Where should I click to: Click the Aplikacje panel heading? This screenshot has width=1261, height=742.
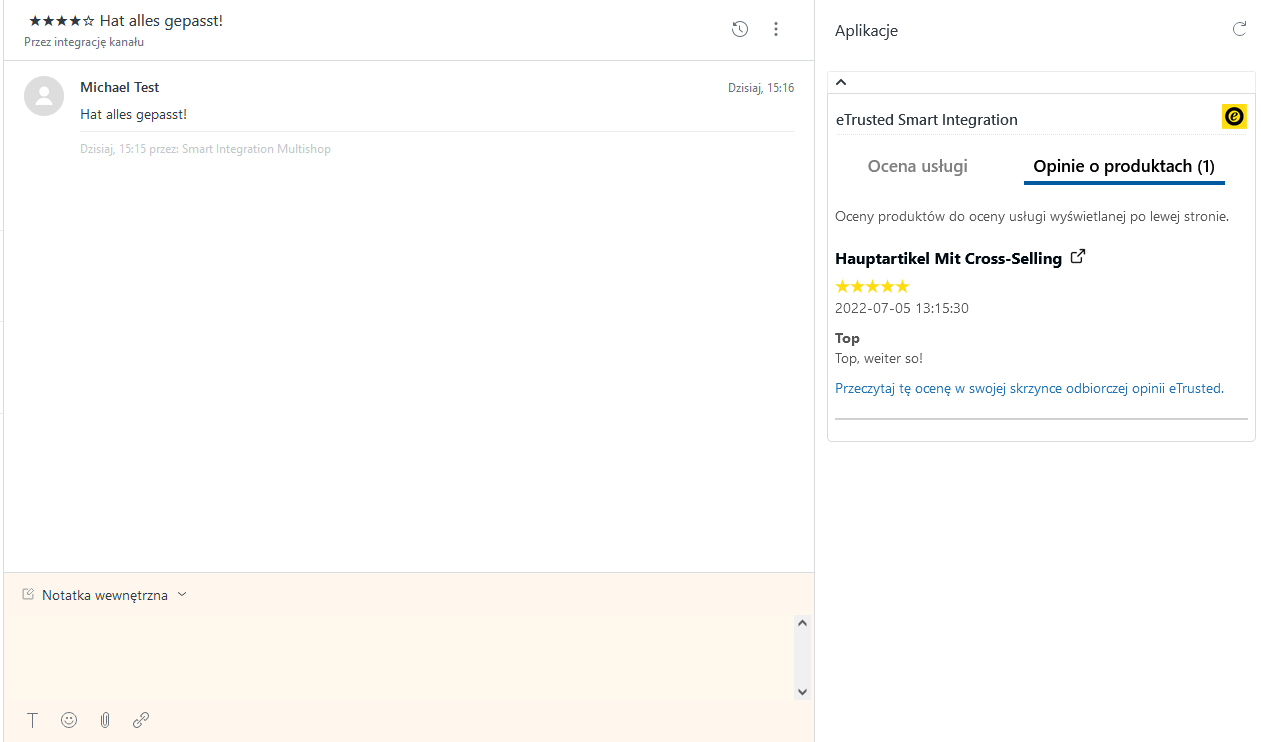click(x=866, y=31)
